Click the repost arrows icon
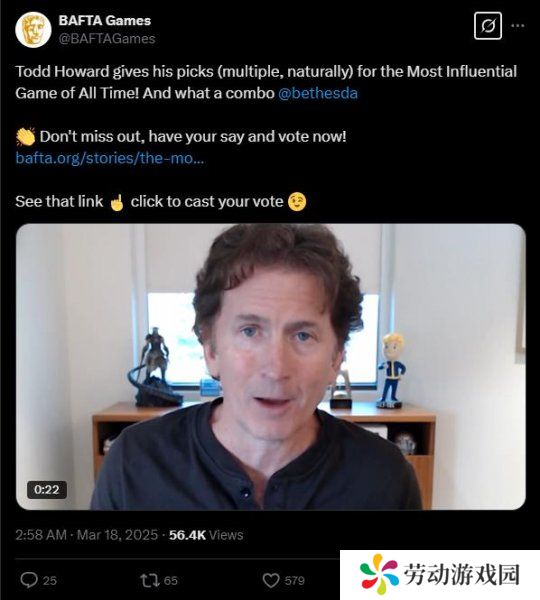Viewport: 540px width, 600px height. point(150,580)
